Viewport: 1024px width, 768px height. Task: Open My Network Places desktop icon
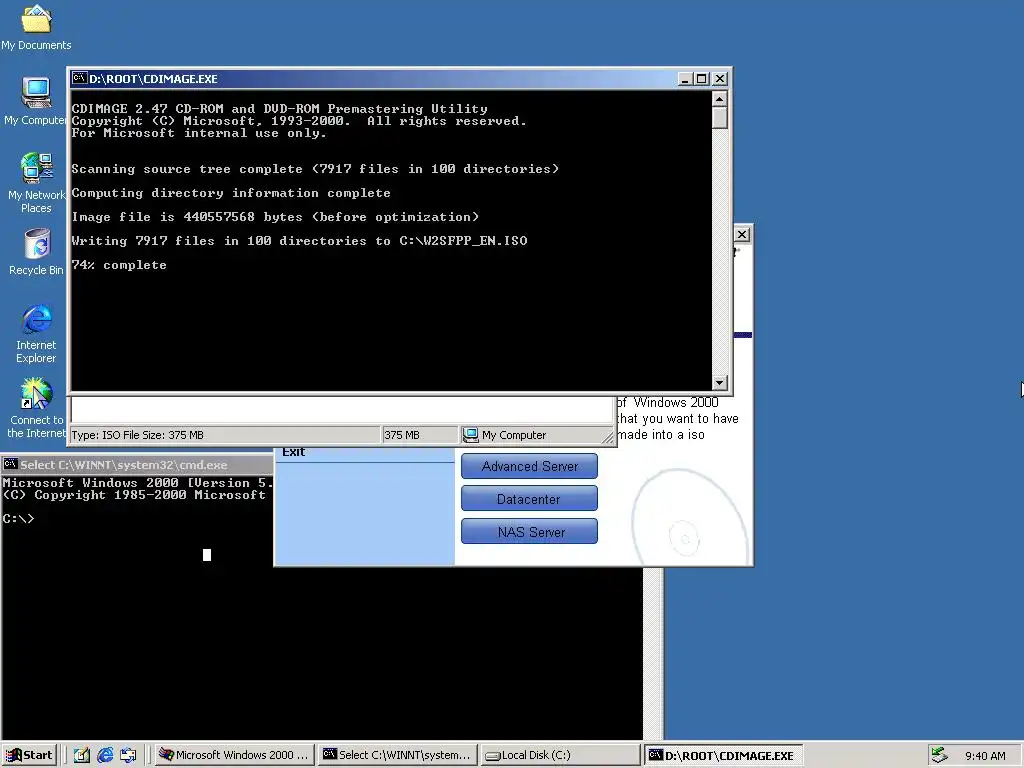[36, 183]
